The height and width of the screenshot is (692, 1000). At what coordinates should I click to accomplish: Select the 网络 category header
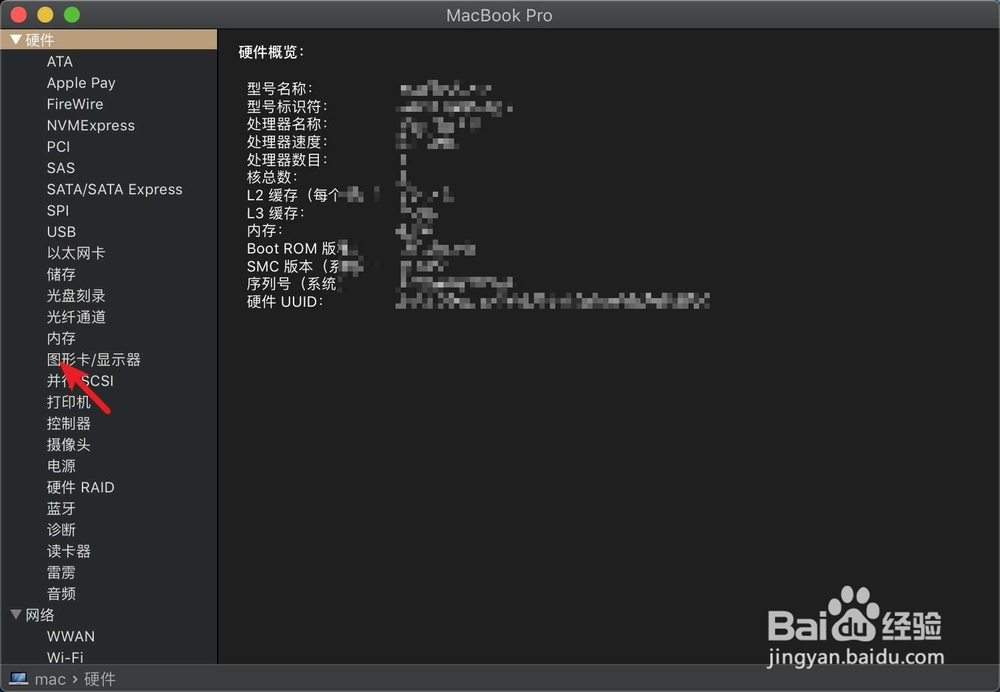click(x=40, y=615)
